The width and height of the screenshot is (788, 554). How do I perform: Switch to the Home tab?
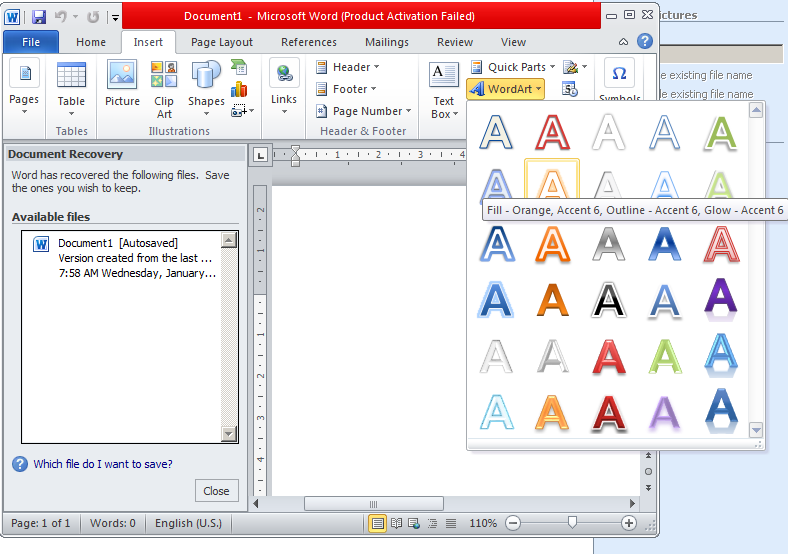(91, 42)
